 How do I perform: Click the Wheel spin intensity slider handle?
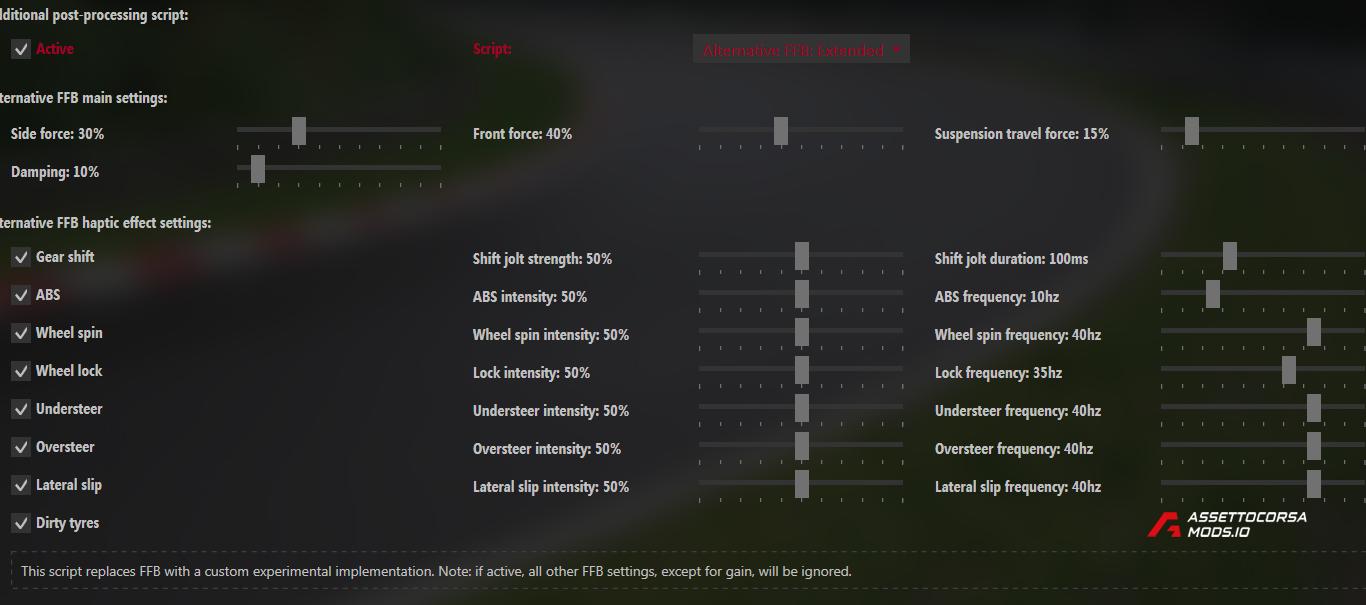(802, 332)
